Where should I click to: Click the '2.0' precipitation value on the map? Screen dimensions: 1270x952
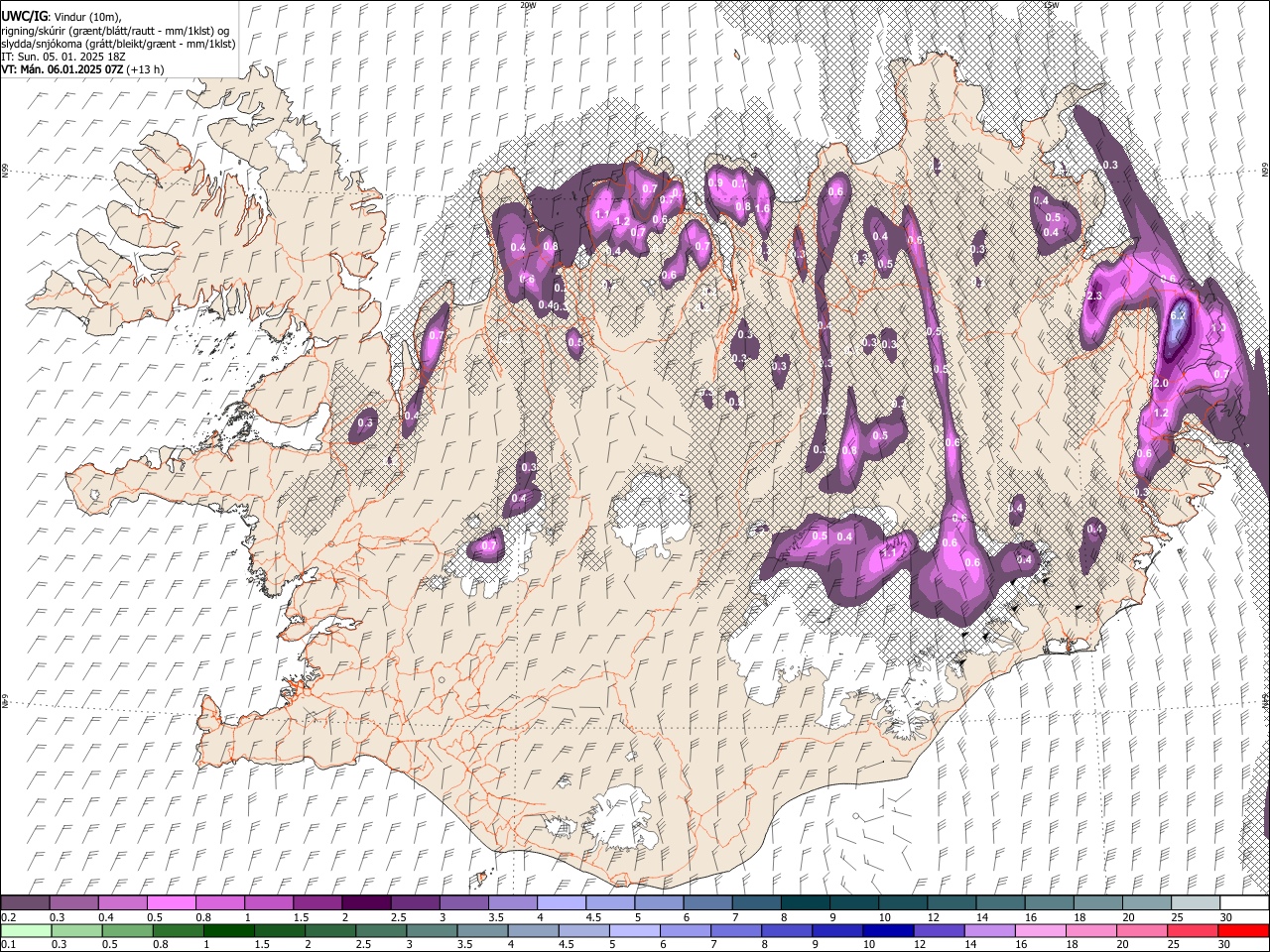[x=1162, y=384]
